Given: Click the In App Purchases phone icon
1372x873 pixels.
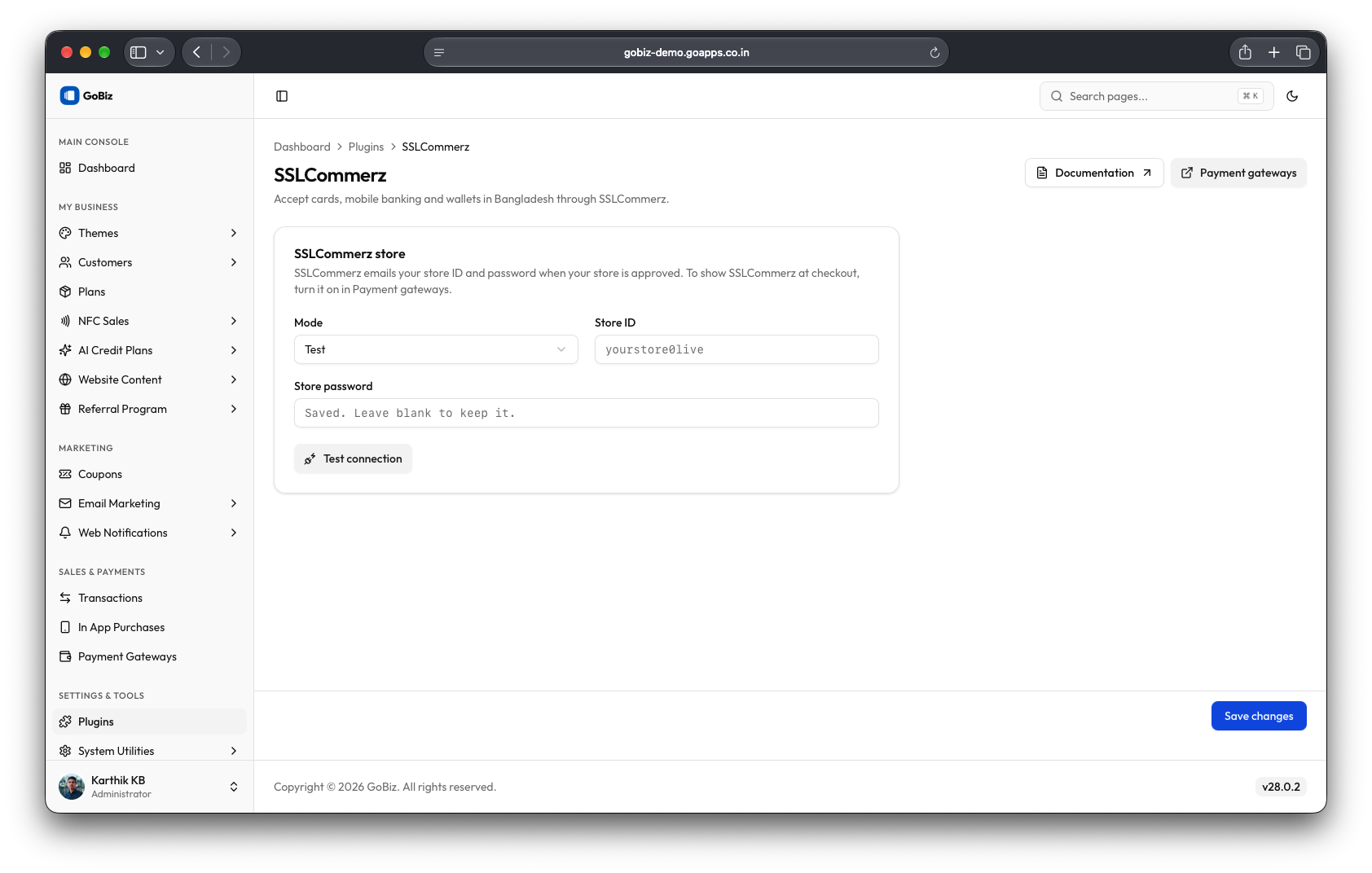Looking at the screenshot, I should coord(65,627).
